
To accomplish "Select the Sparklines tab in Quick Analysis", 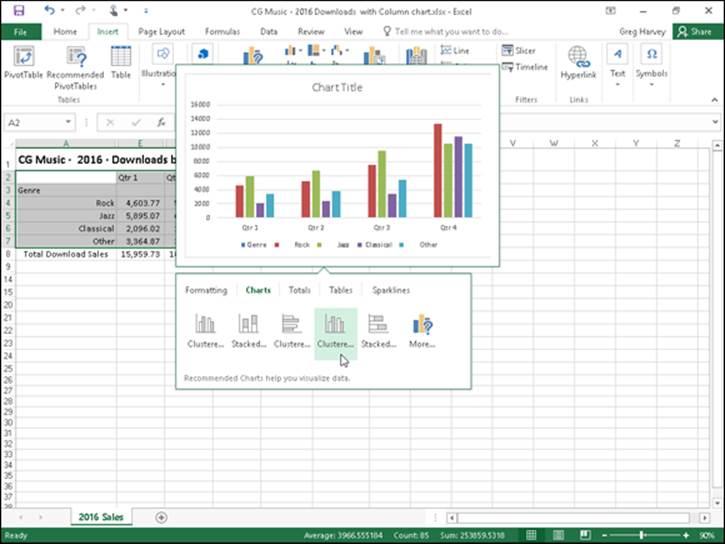I will (x=391, y=290).
